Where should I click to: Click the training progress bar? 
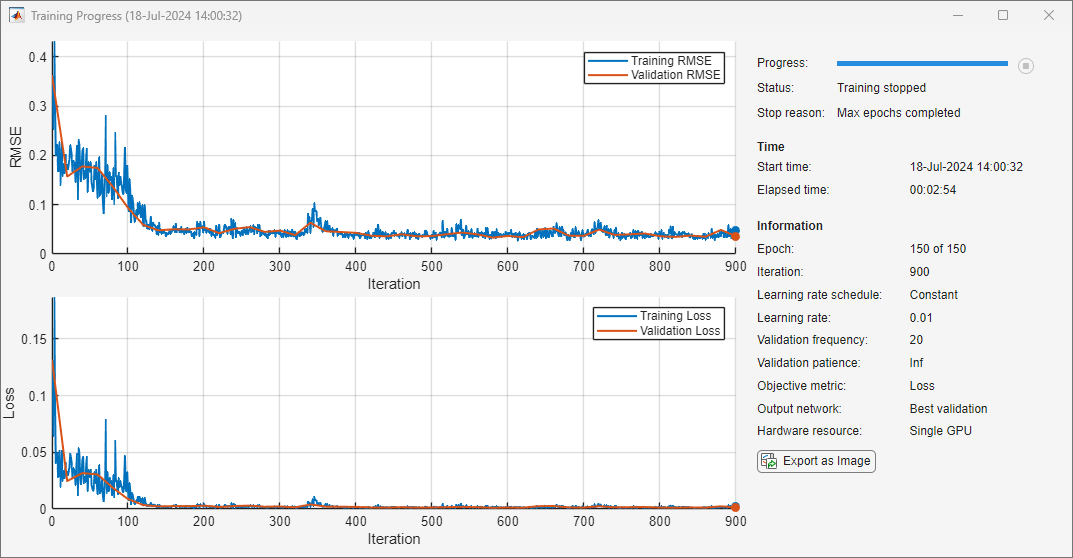pyautogui.click(x=922, y=63)
